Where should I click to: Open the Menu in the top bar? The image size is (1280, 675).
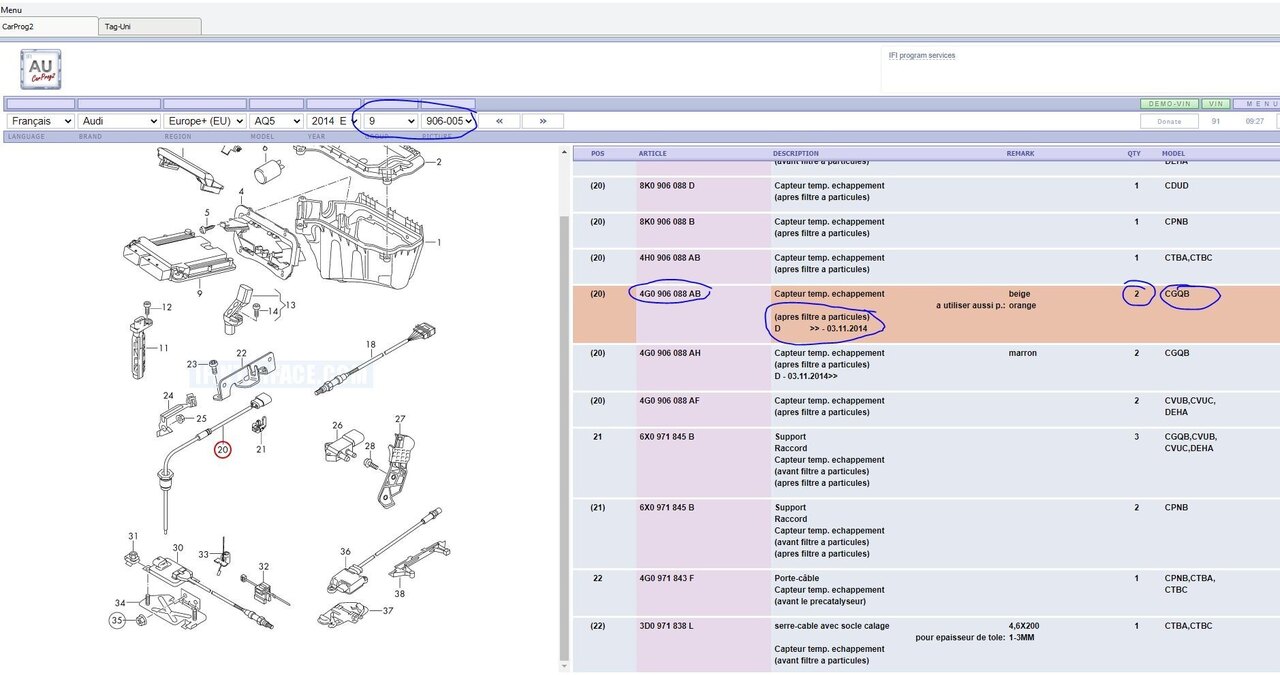pos(12,10)
